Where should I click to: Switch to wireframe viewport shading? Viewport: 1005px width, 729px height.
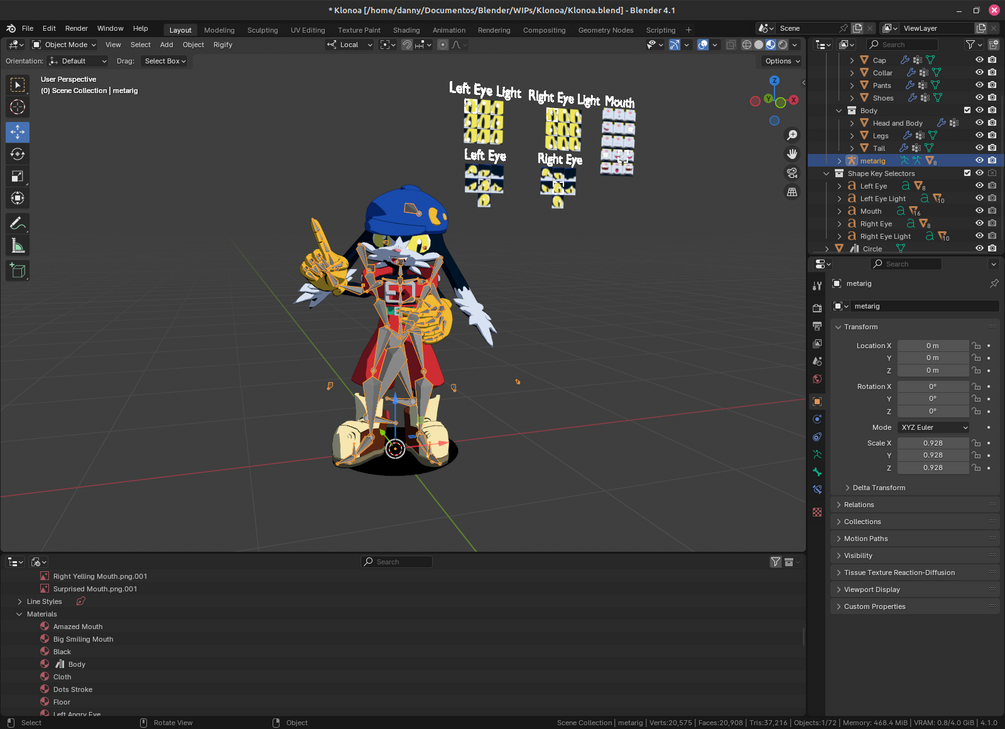pyautogui.click(x=747, y=45)
